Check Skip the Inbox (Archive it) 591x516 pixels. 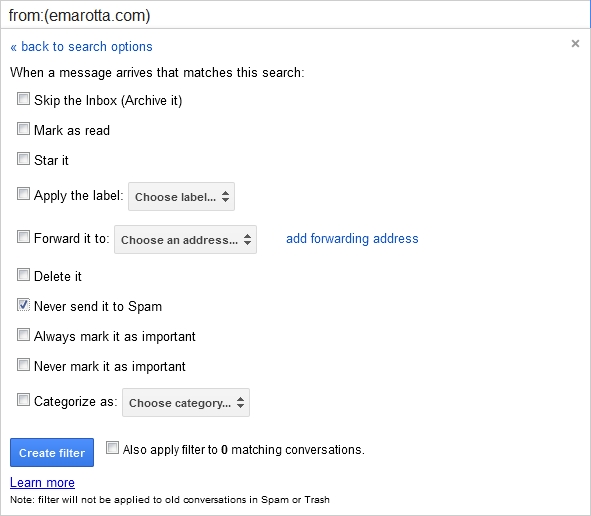pos(23,99)
